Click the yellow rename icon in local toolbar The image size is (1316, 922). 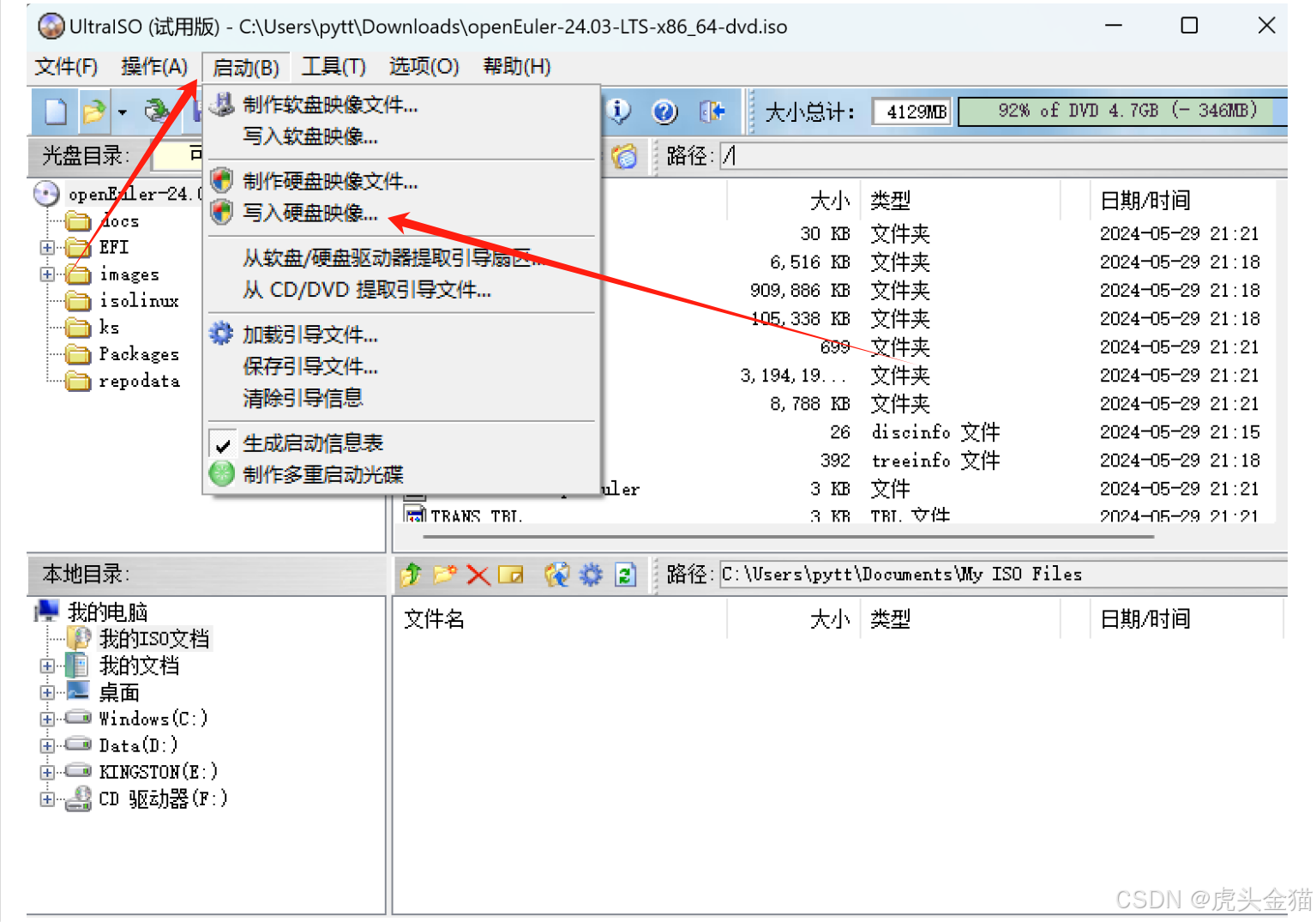click(511, 575)
